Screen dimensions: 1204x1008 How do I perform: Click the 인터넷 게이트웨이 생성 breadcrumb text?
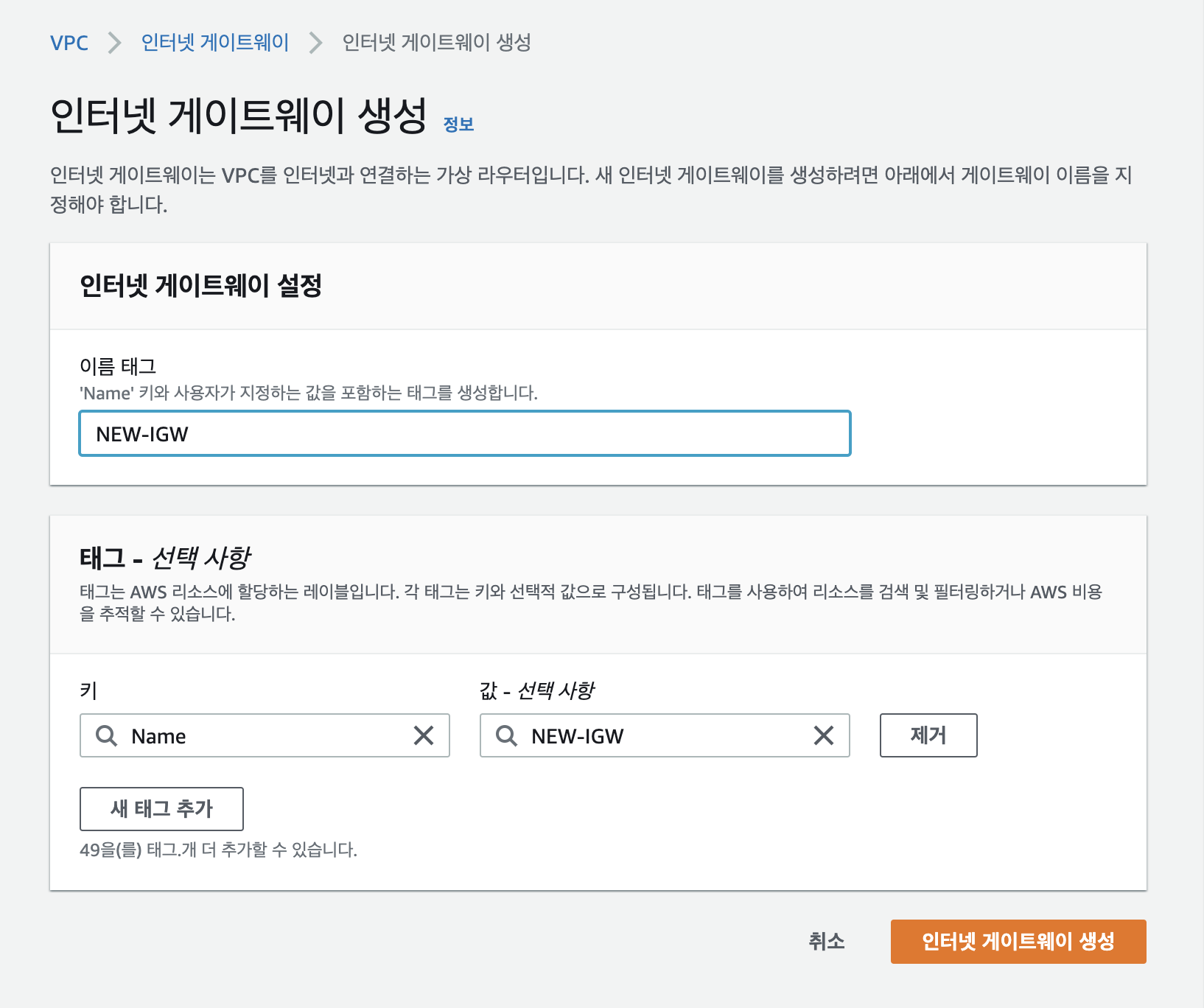[437, 43]
